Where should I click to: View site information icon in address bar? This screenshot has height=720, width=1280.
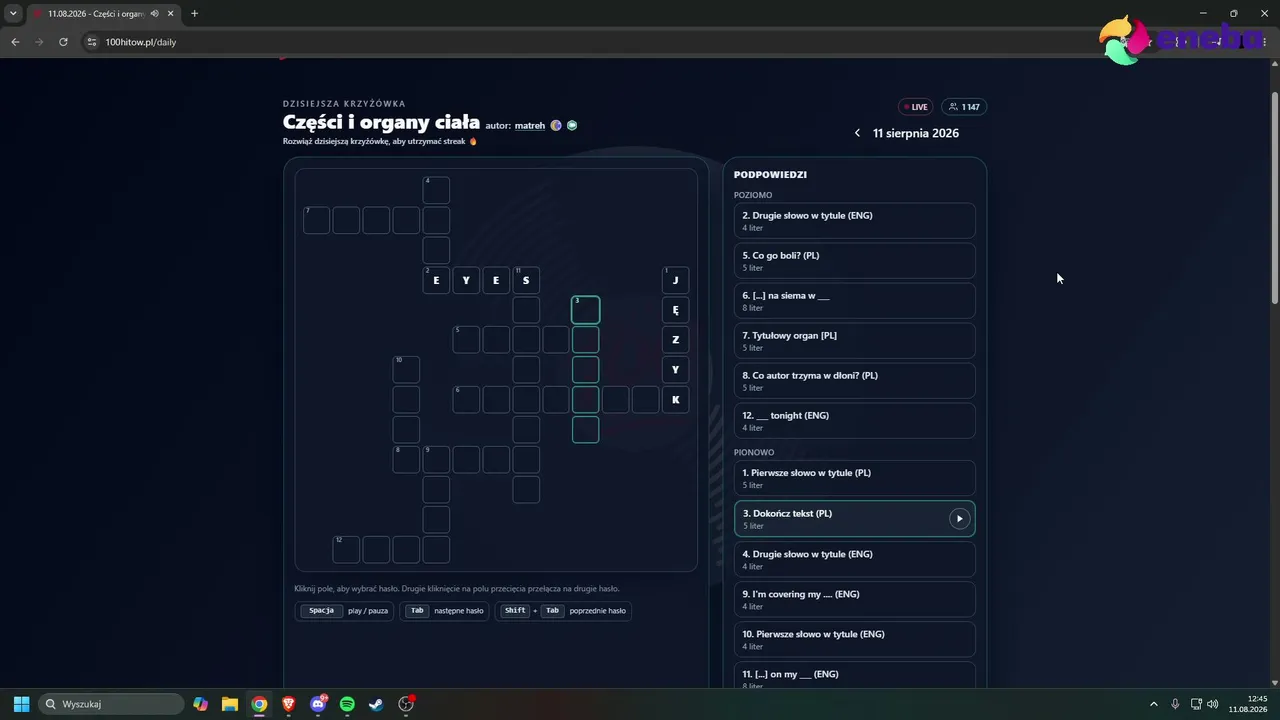point(92,42)
